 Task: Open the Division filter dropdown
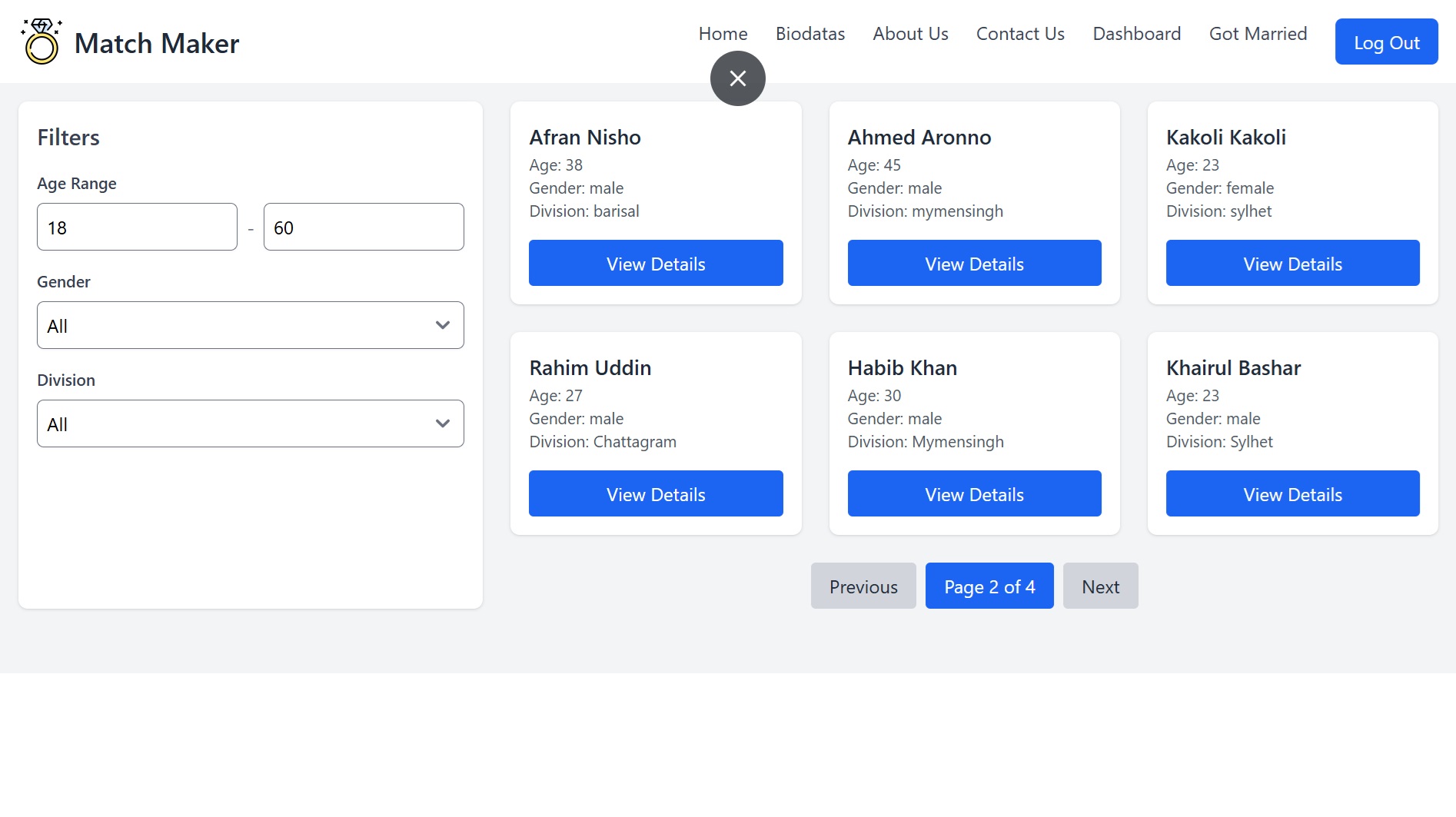tap(250, 423)
